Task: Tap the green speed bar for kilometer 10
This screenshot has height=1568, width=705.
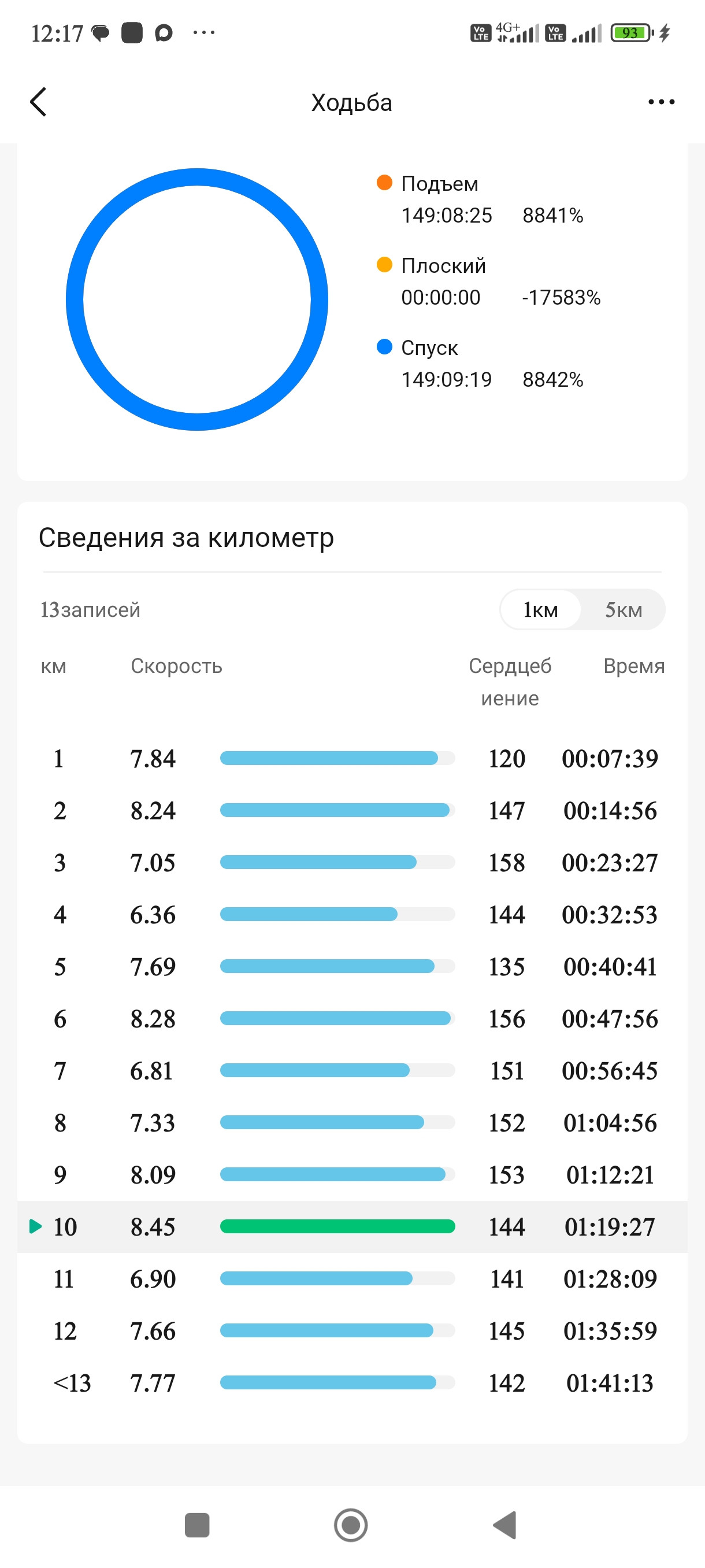Action: tap(337, 1226)
